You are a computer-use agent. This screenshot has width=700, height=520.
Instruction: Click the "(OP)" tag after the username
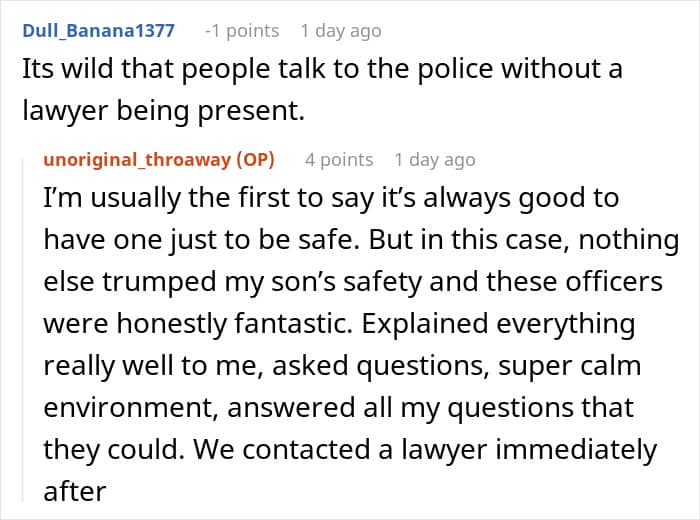pos(255,160)
